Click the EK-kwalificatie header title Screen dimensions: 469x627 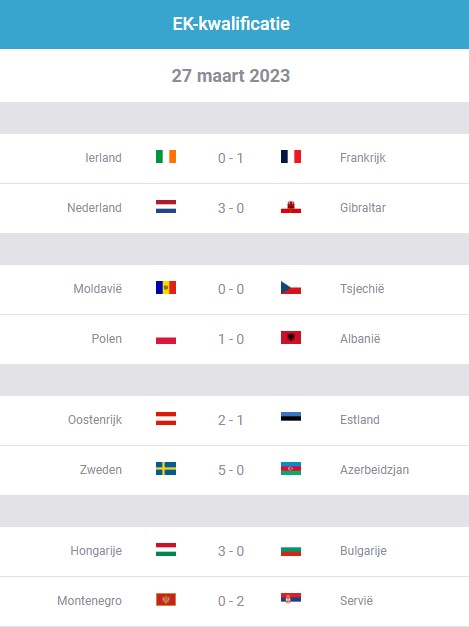(231, 24)
